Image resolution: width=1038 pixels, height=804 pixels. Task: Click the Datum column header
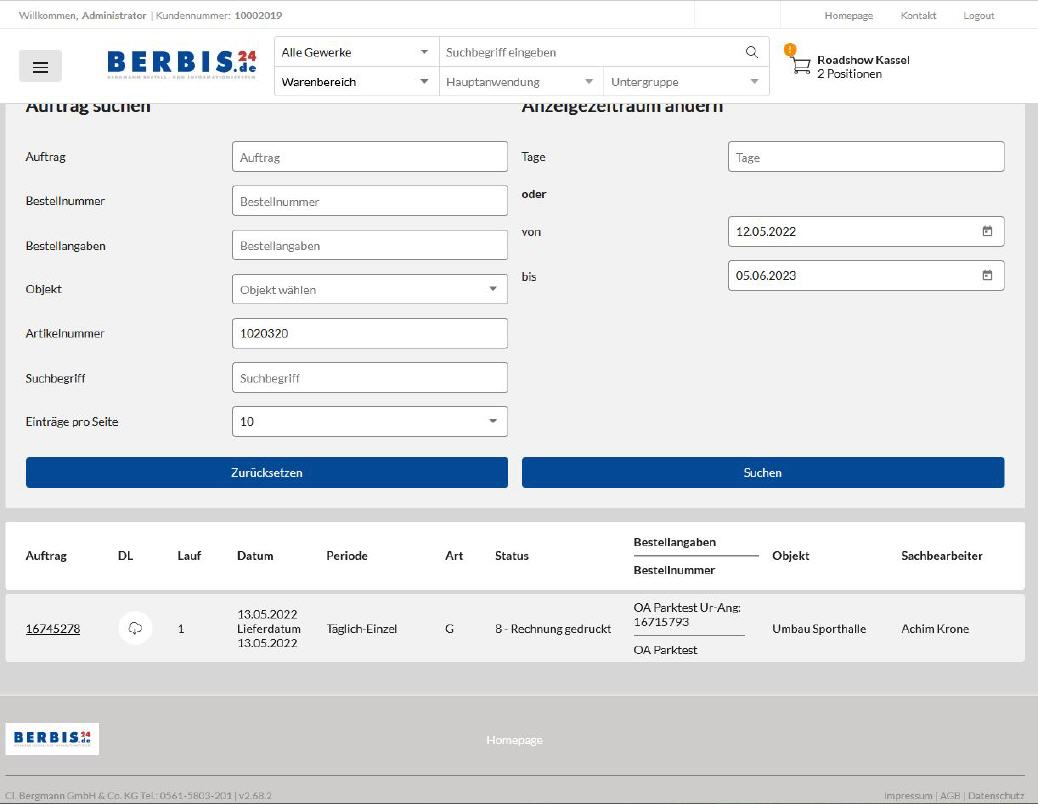pos(255,556)
